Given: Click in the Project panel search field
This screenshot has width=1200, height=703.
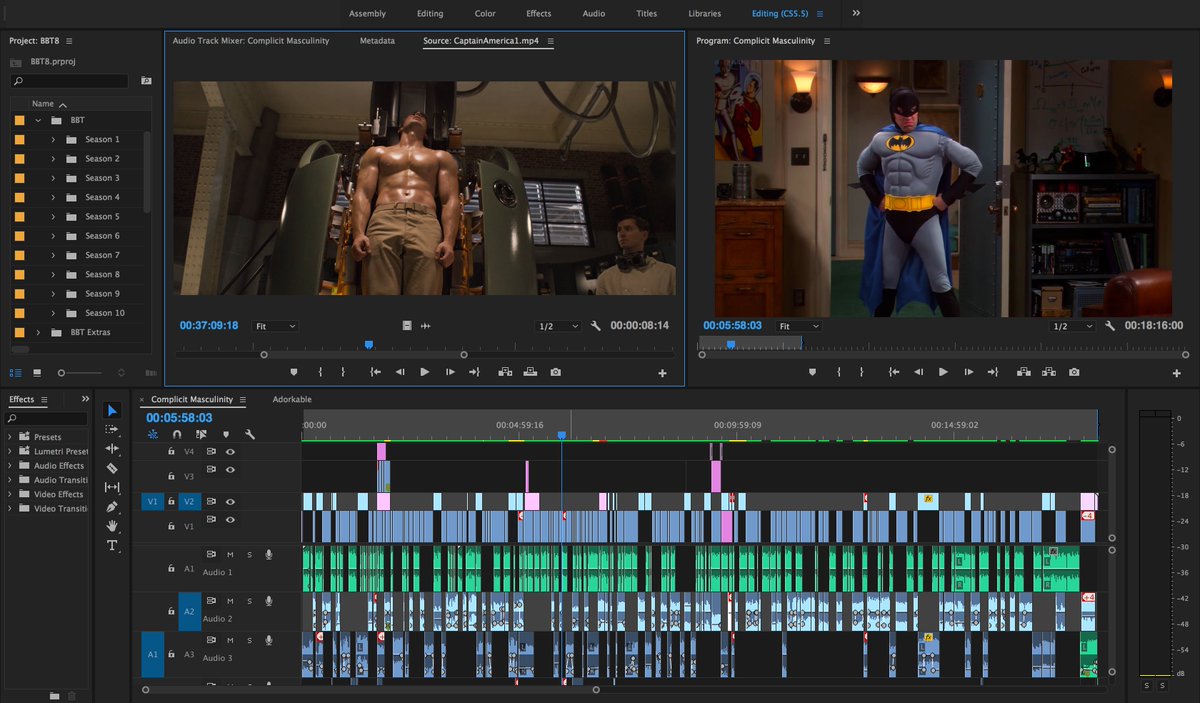Looking at the screenshot, I should [68, 80].
